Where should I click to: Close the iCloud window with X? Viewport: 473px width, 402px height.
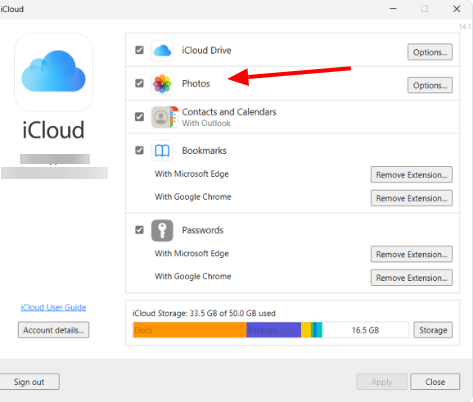coord(457,9)
